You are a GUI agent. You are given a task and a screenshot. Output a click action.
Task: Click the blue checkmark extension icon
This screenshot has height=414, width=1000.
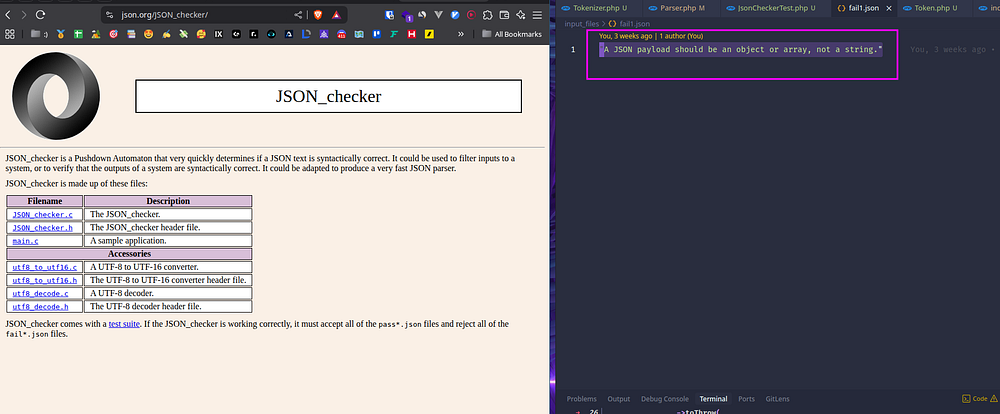click(455, 14)
